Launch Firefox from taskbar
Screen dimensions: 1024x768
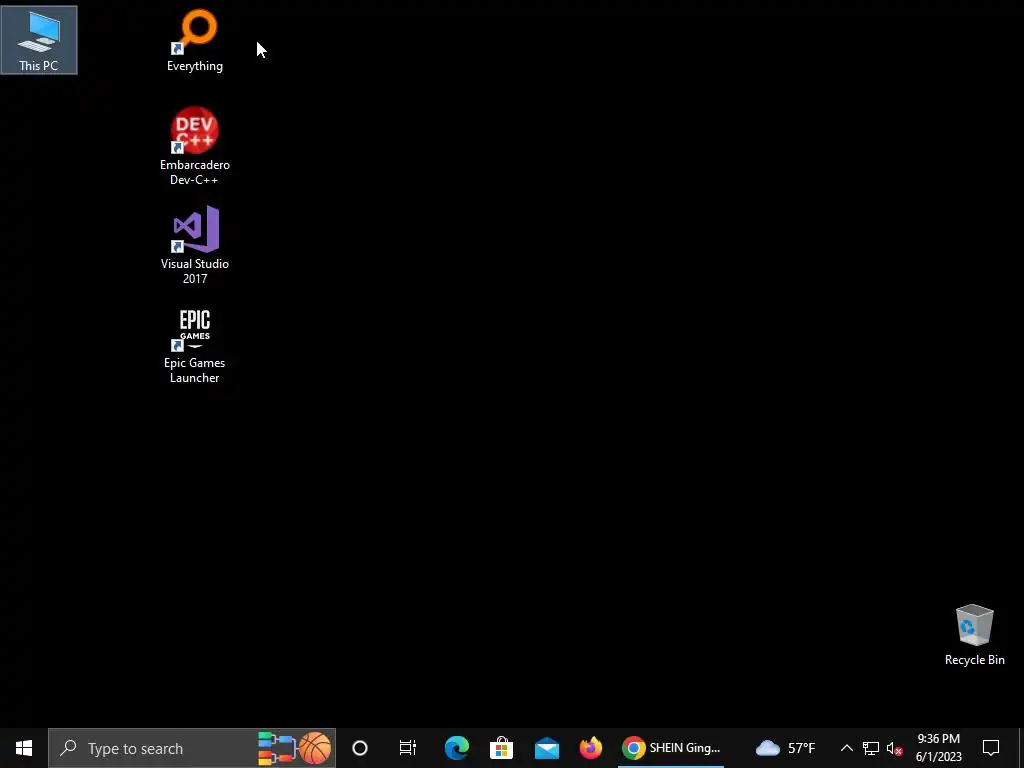(590, 748)
